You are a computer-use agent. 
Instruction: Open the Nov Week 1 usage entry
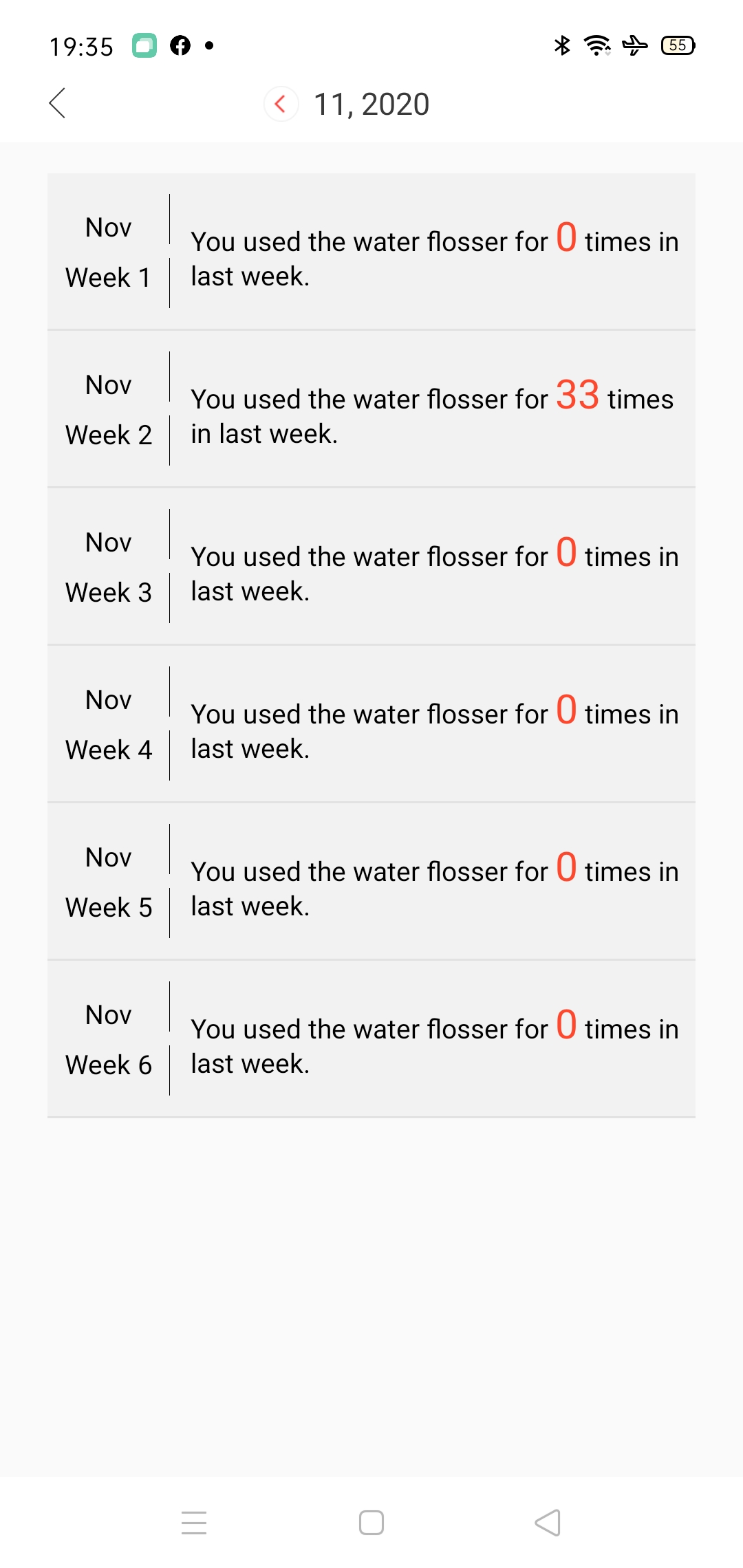pos(371,252)
